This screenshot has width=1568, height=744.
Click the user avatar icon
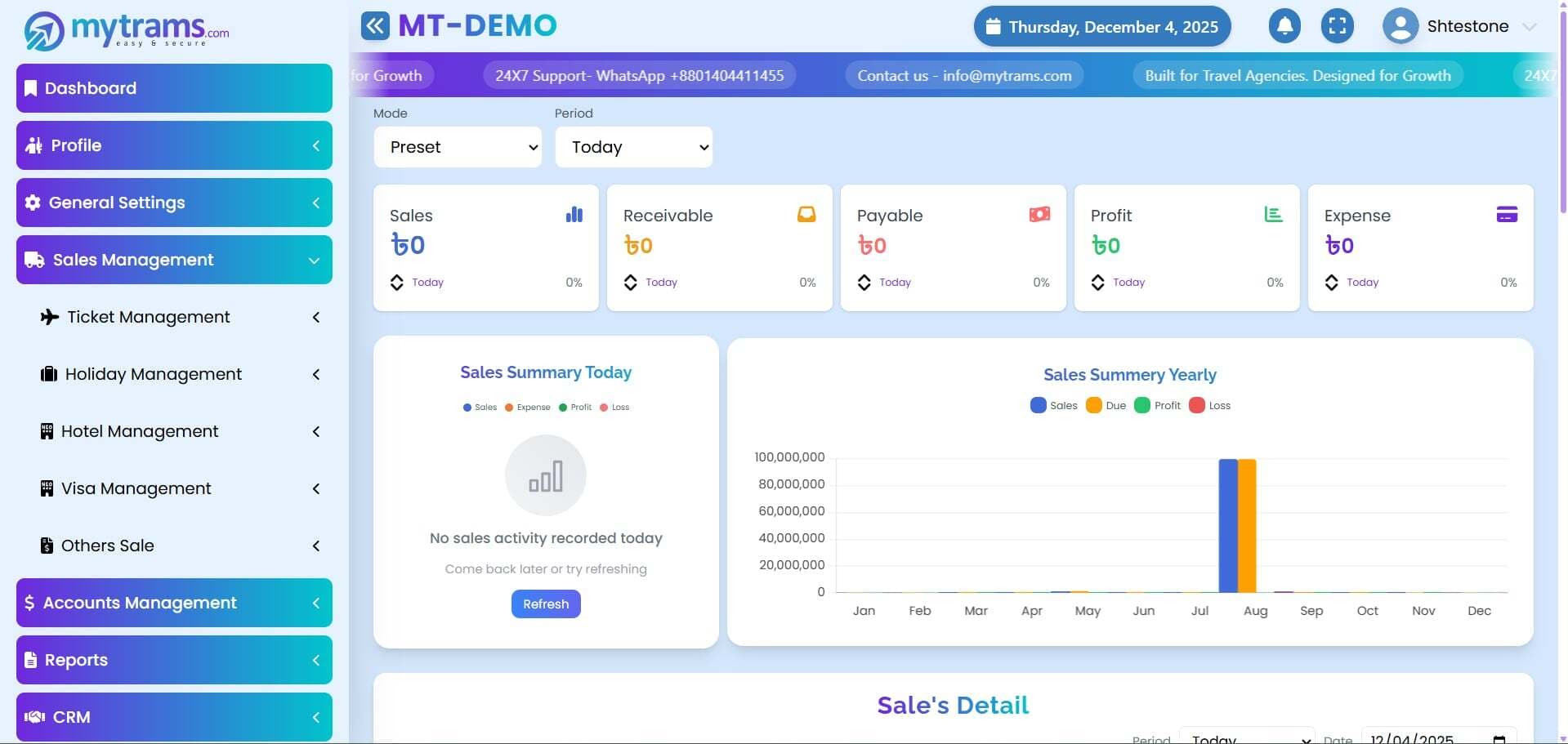1400,26
